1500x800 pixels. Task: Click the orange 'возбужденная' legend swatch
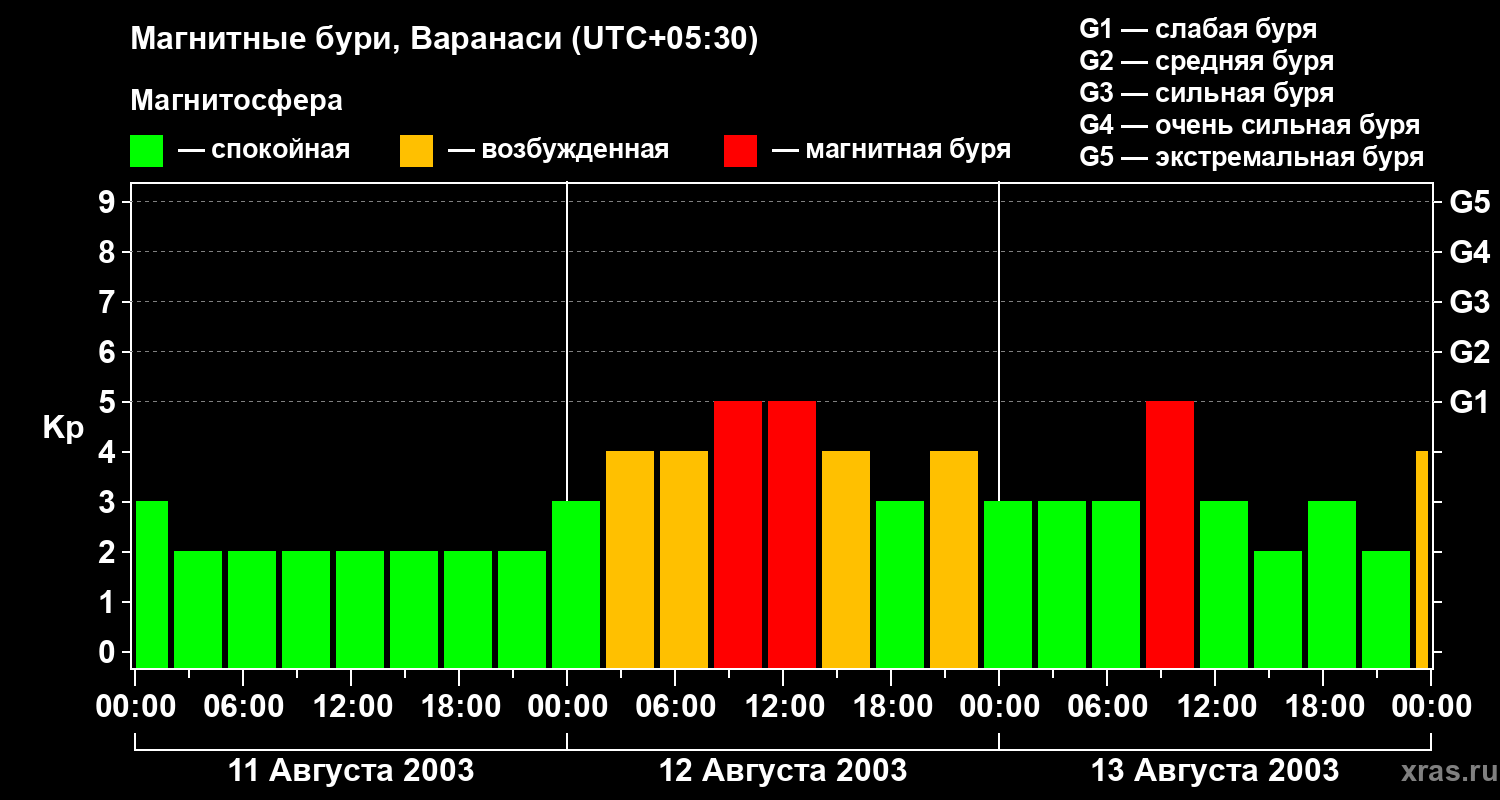click(416, 150)
